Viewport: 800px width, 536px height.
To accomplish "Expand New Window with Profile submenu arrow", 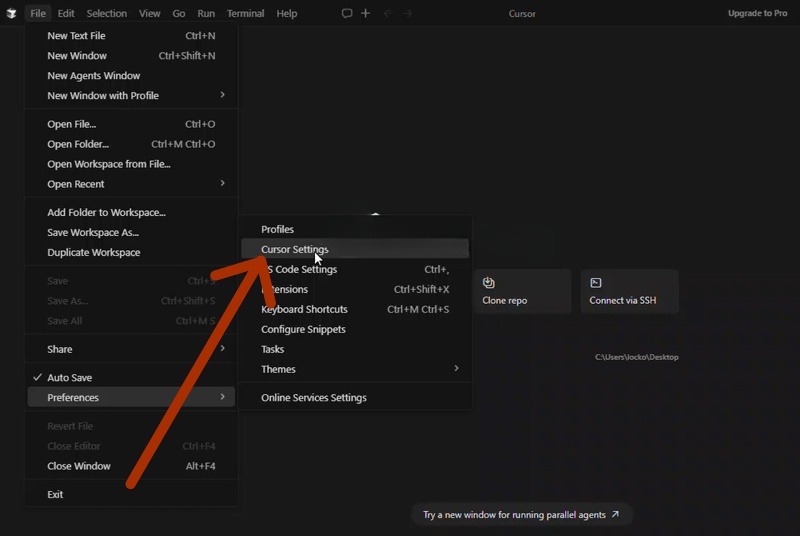I will (222, 95).
